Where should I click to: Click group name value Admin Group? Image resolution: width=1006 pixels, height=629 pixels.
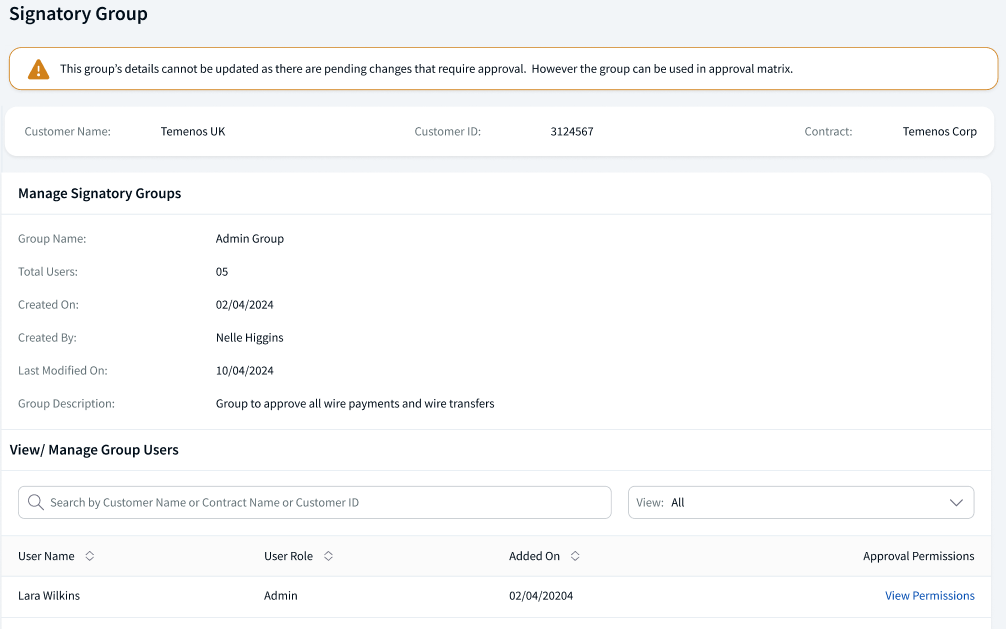(250, 239)
